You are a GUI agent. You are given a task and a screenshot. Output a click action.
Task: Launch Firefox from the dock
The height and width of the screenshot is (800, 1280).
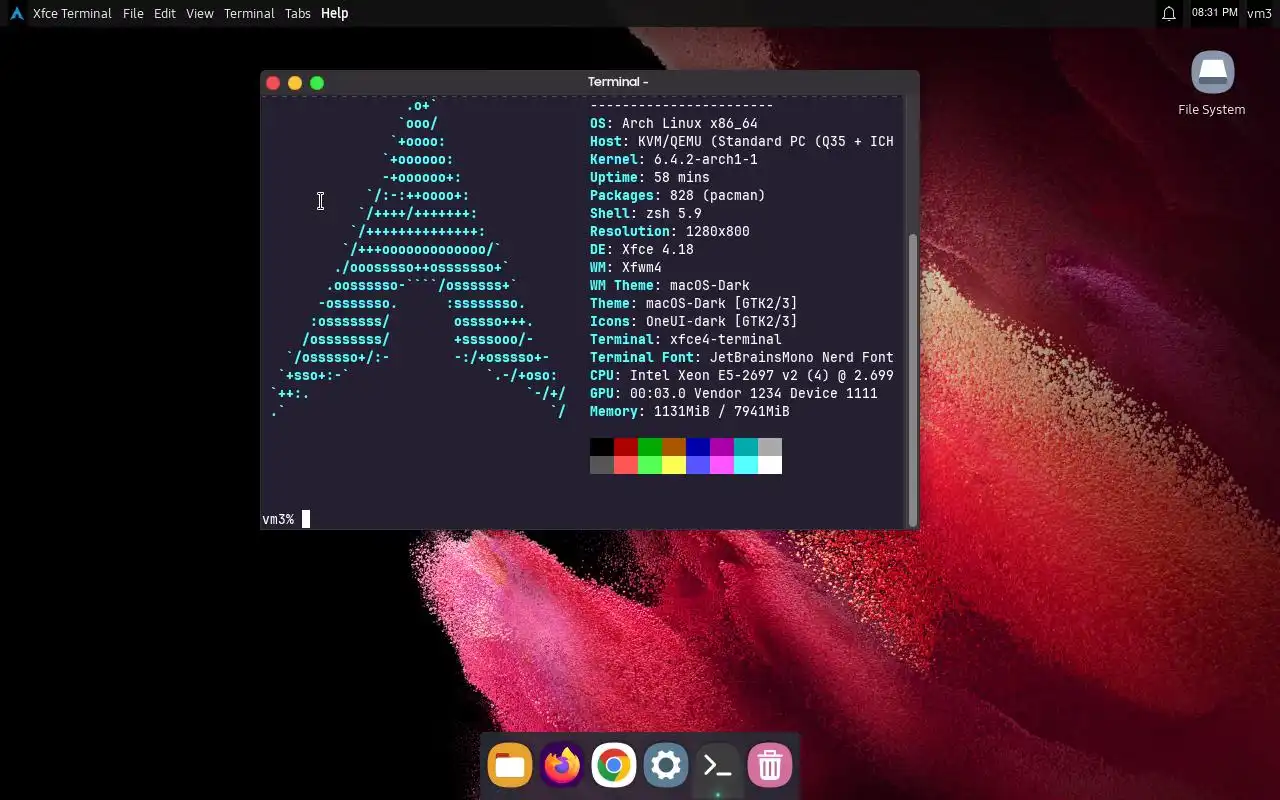[562, 766]
